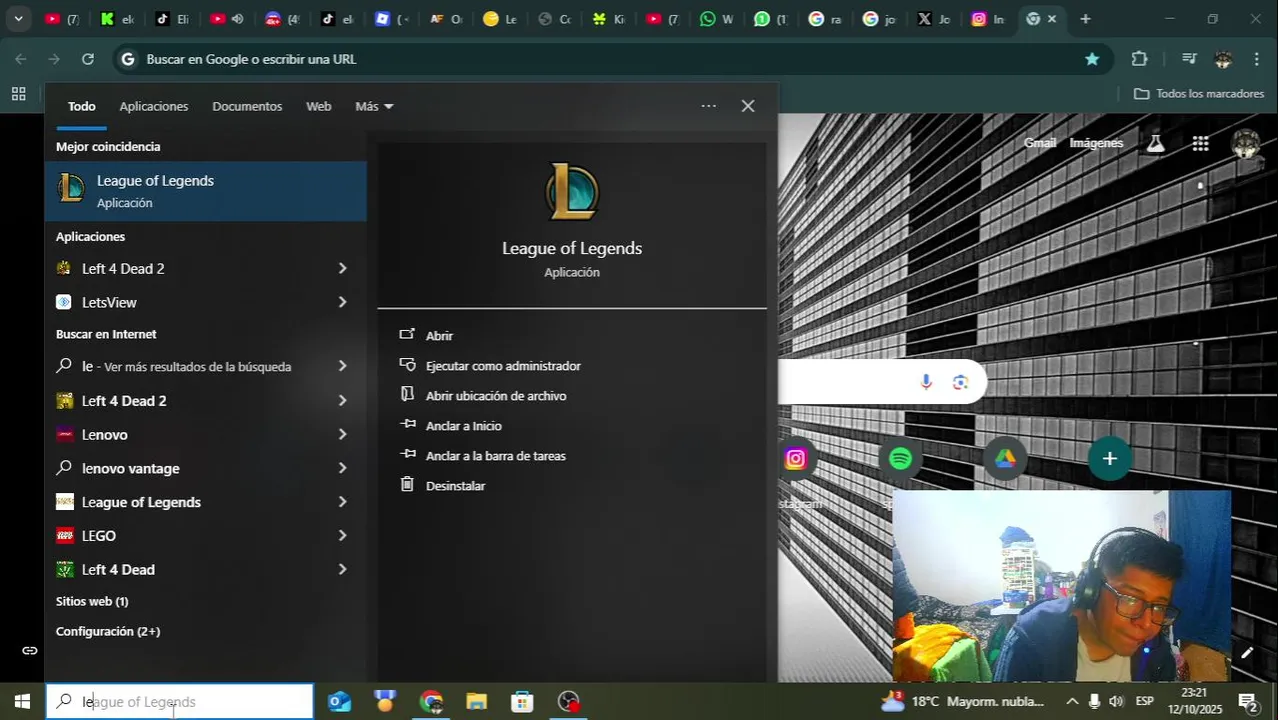Image resolution: width=1278 pixels, height=720 pixels.
Task: Click the Abrir open-window icon
Action: coord(407,335)
